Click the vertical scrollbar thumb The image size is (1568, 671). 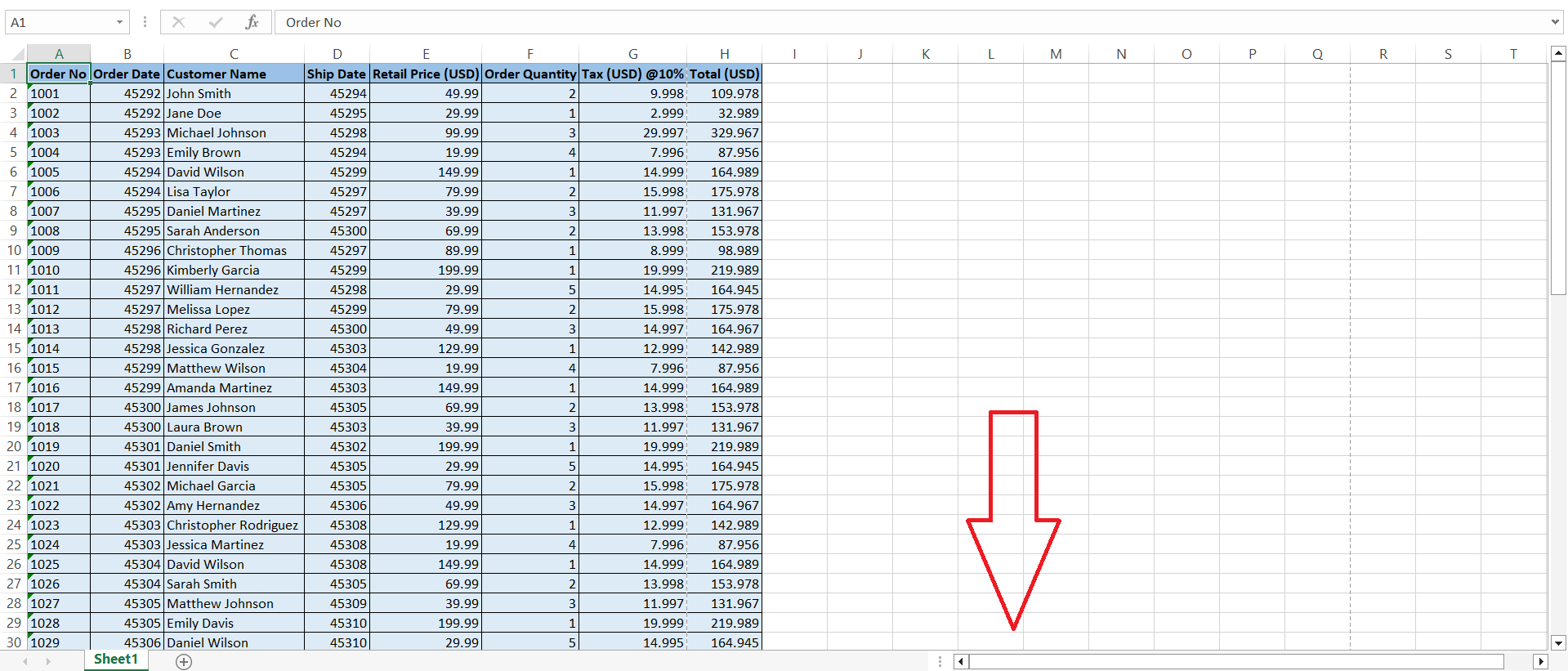pos(1558,178)
